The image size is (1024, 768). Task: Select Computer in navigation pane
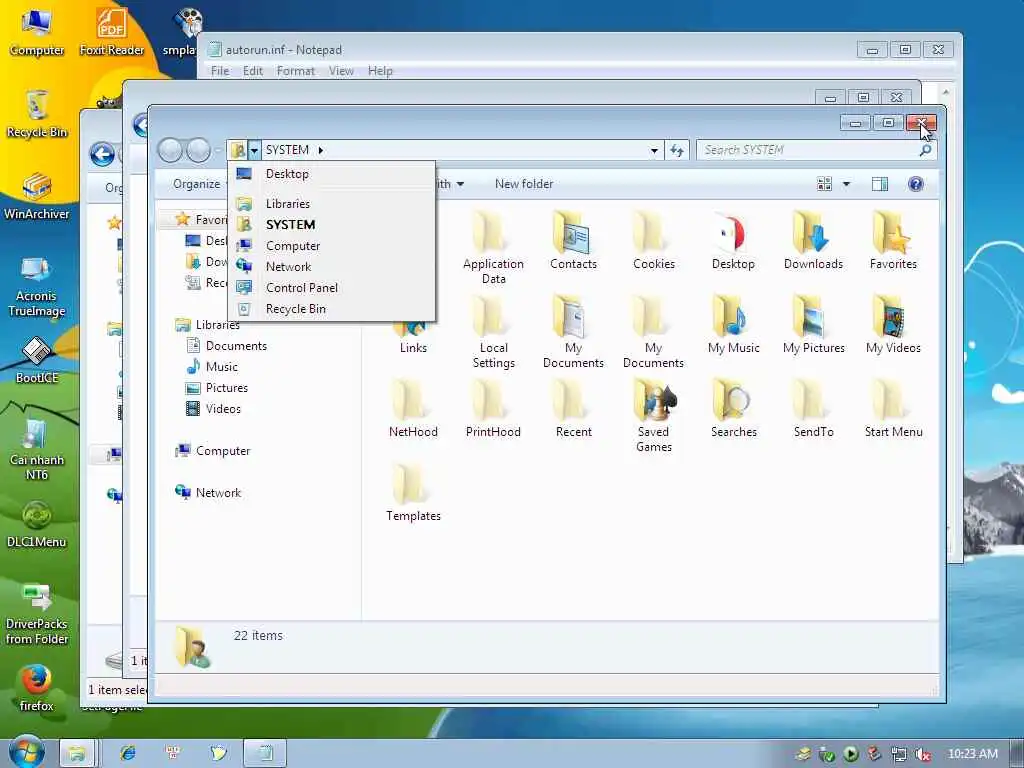(x=212, y=451)
